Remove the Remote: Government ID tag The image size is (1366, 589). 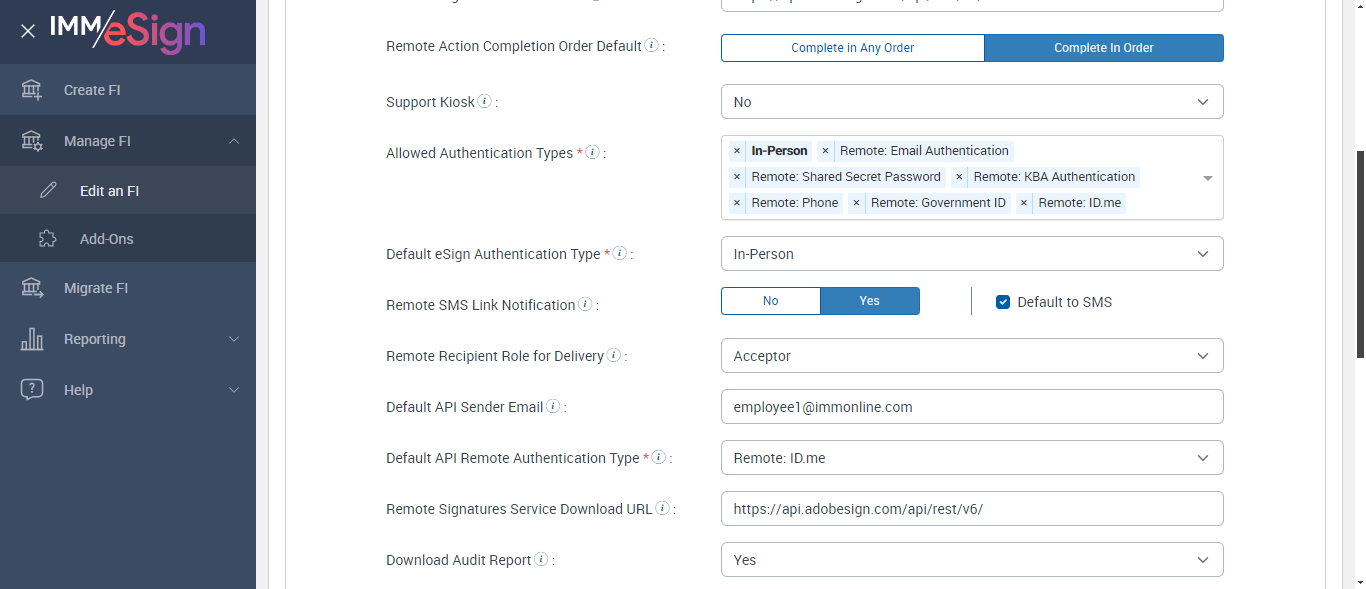(x=857, y=203)
